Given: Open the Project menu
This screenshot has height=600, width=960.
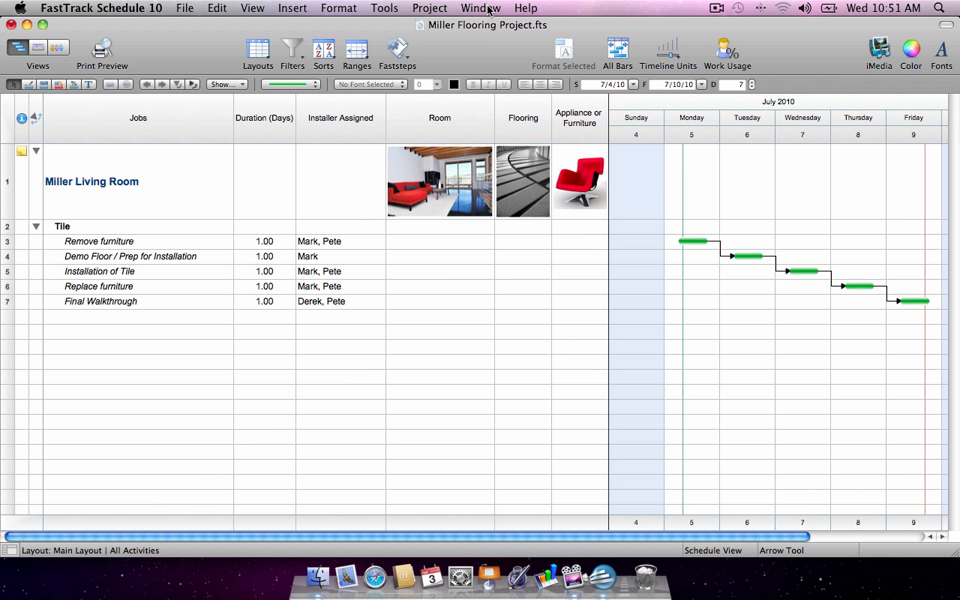Looking at the screenshot, I should click(x=429, y=8).
